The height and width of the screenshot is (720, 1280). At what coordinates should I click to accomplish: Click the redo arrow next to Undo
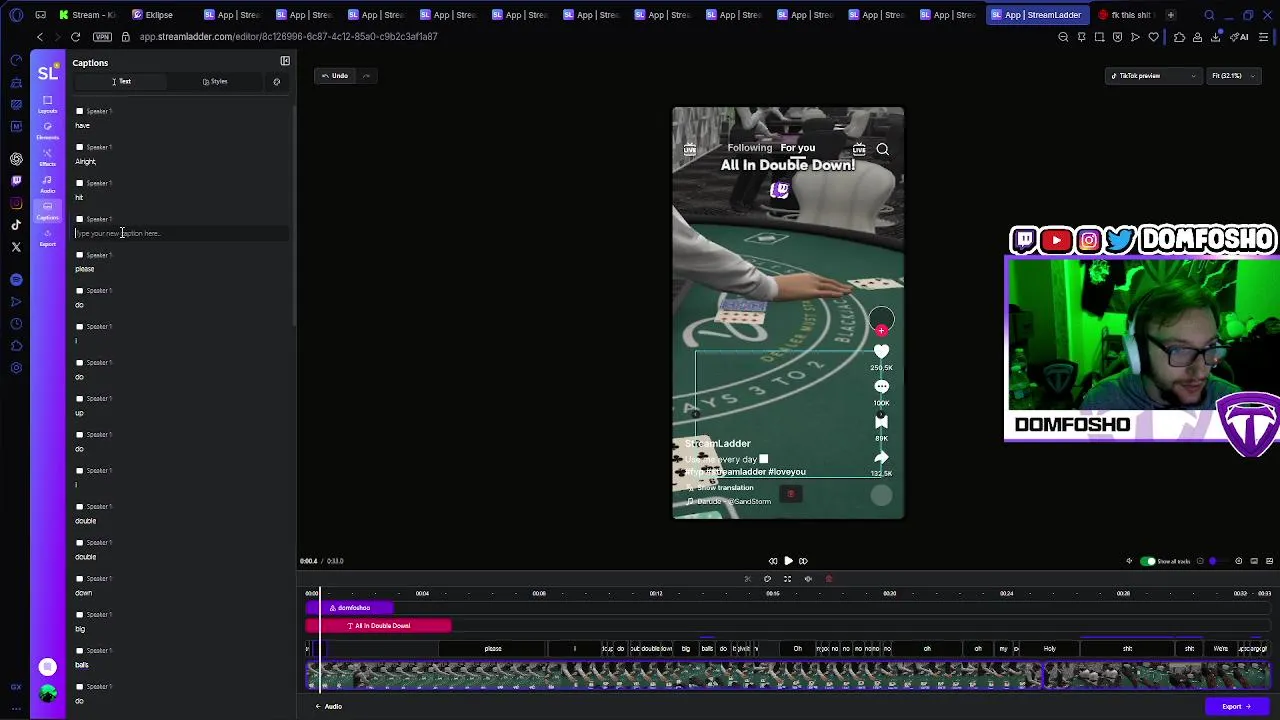point(366,76)
